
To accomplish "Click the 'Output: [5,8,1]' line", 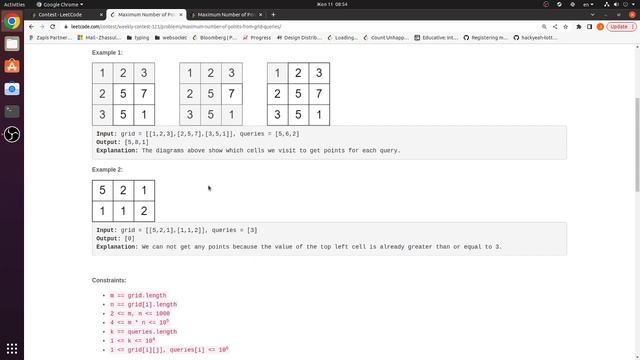I will coord(122,142).
